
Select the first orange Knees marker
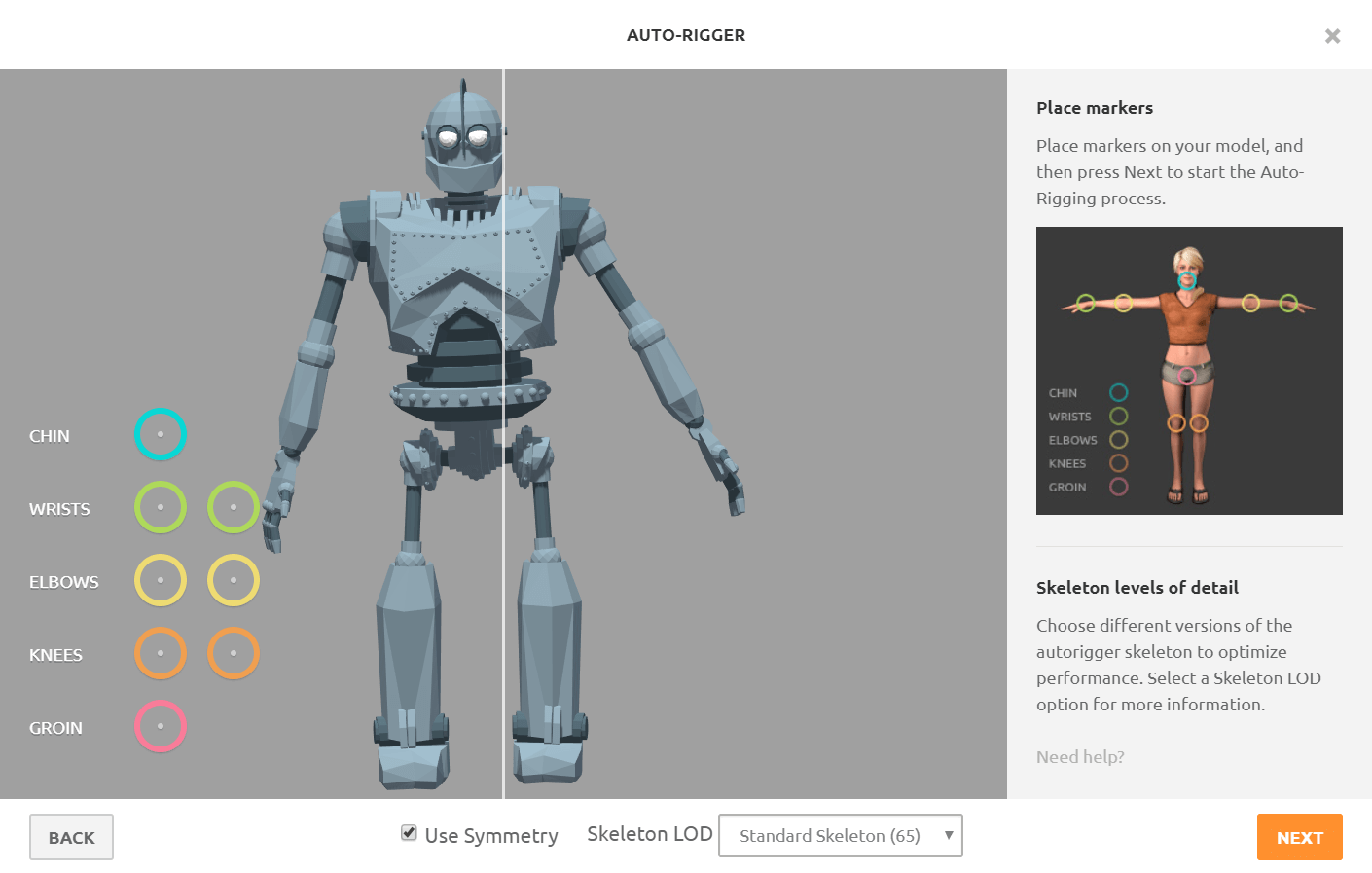[x=161, y=653]
